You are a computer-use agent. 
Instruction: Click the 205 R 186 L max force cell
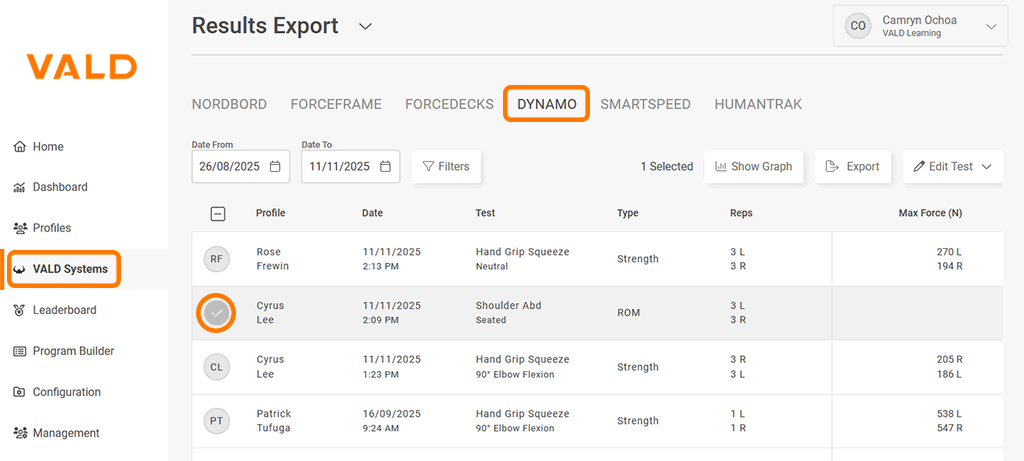point(948,368)
